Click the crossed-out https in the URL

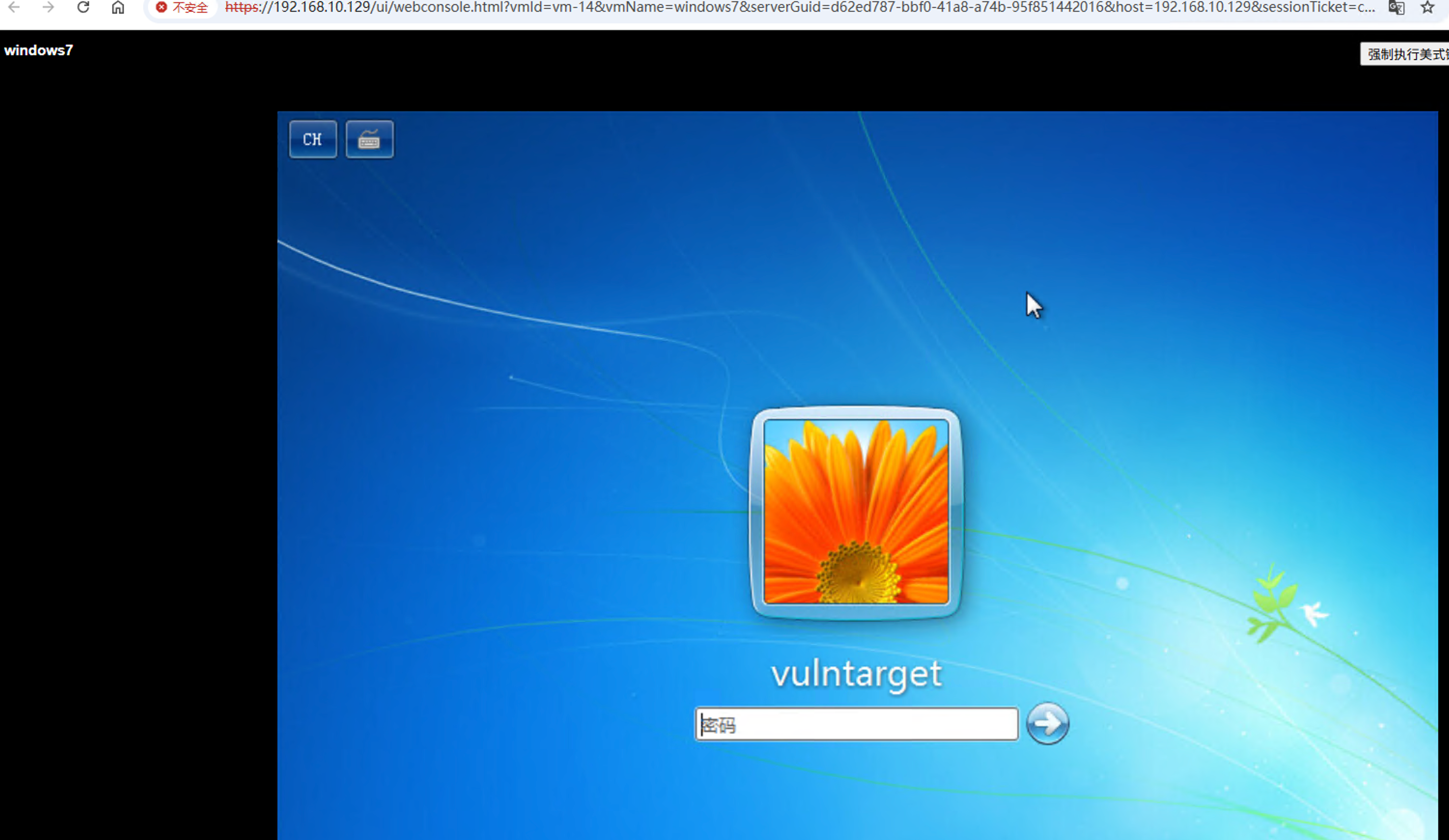pyautogui.click(x=241, y=7)
